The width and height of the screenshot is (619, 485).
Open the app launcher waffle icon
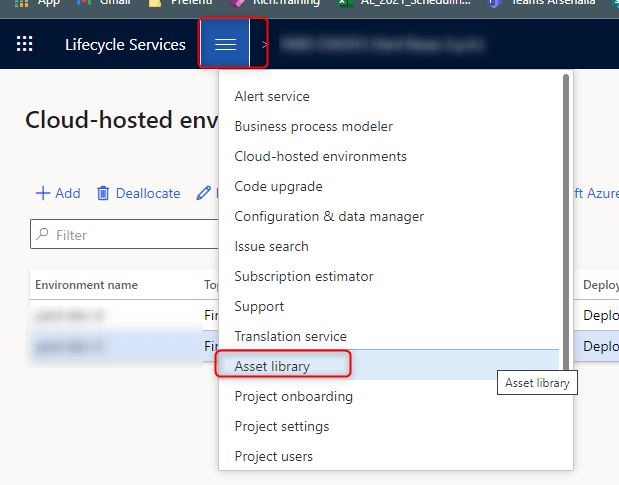click(x=25, y=44)
